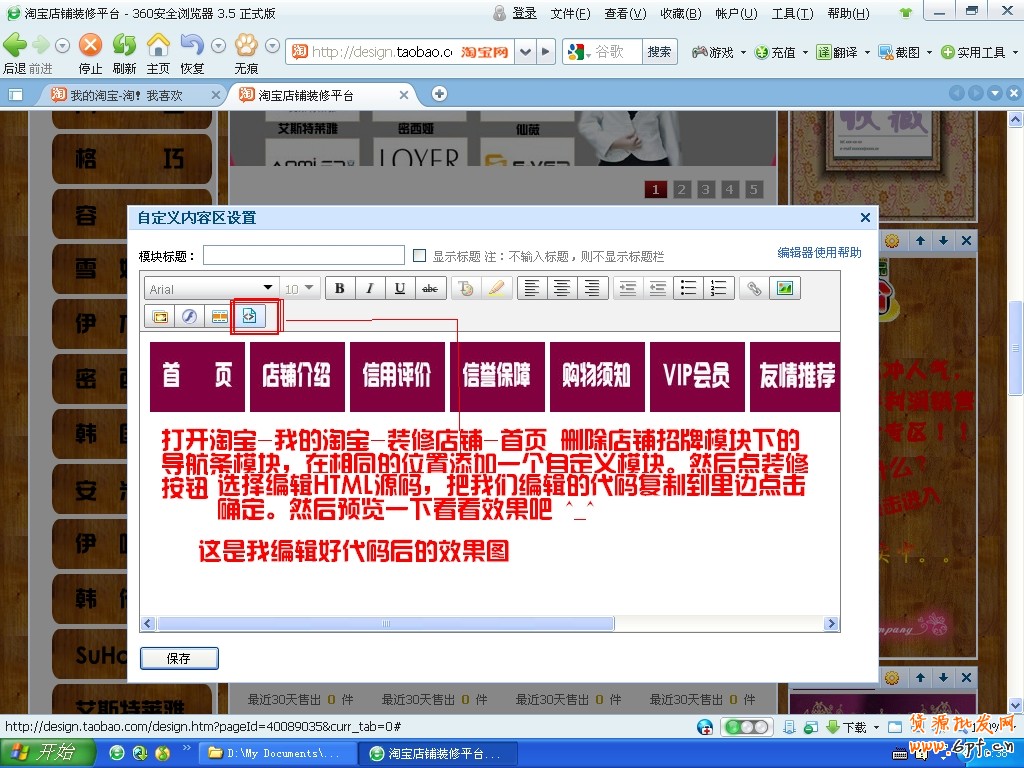1024x768 pixels.
Task: Toggle italic formatting in the editor
Action: point(370,288)
